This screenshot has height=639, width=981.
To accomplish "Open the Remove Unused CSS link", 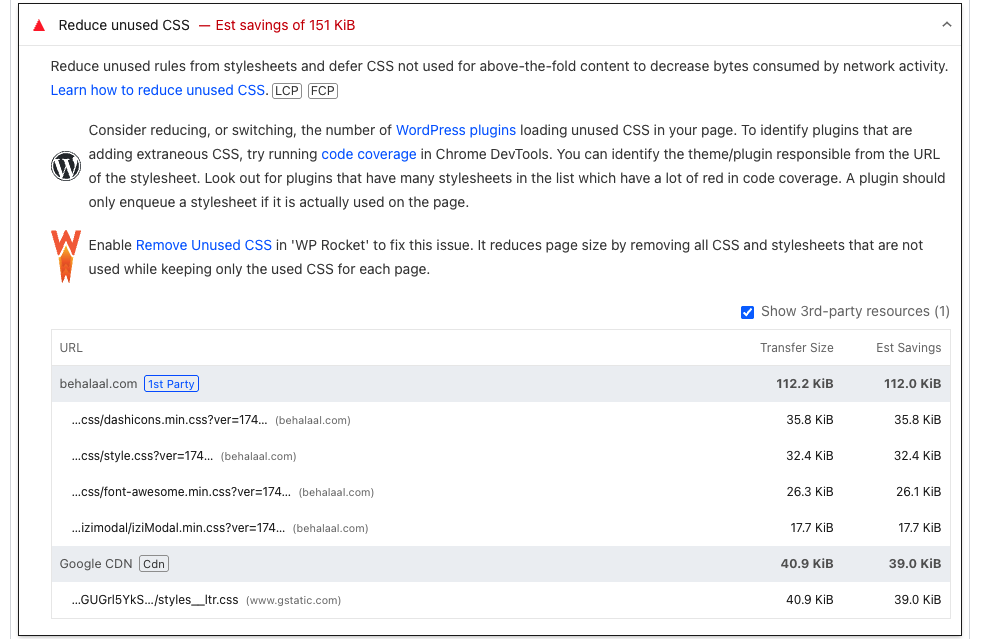I will pos(204,245).
